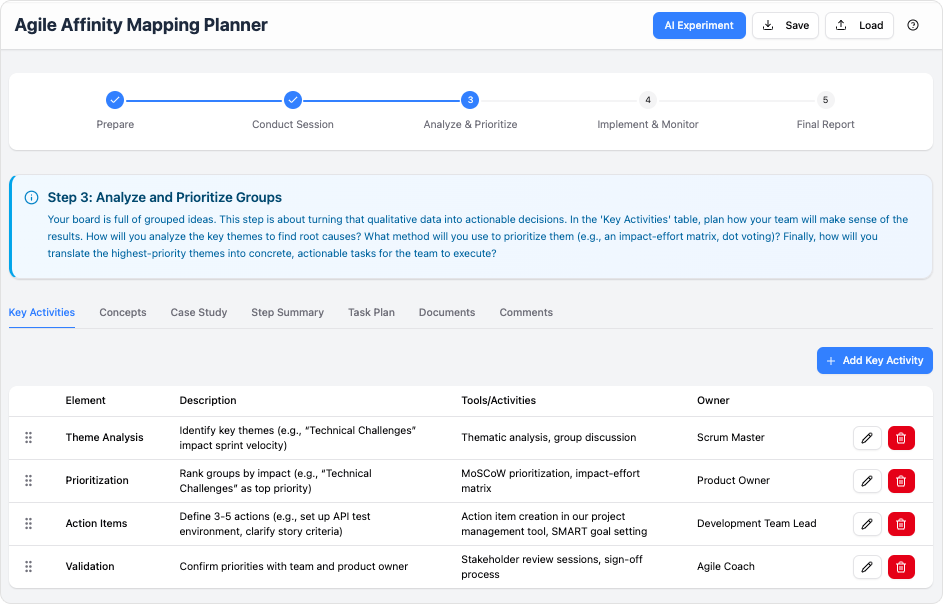Select the Theme Analysis element cell
This screenshot has width=943, height=604.
tap(105, 437)
